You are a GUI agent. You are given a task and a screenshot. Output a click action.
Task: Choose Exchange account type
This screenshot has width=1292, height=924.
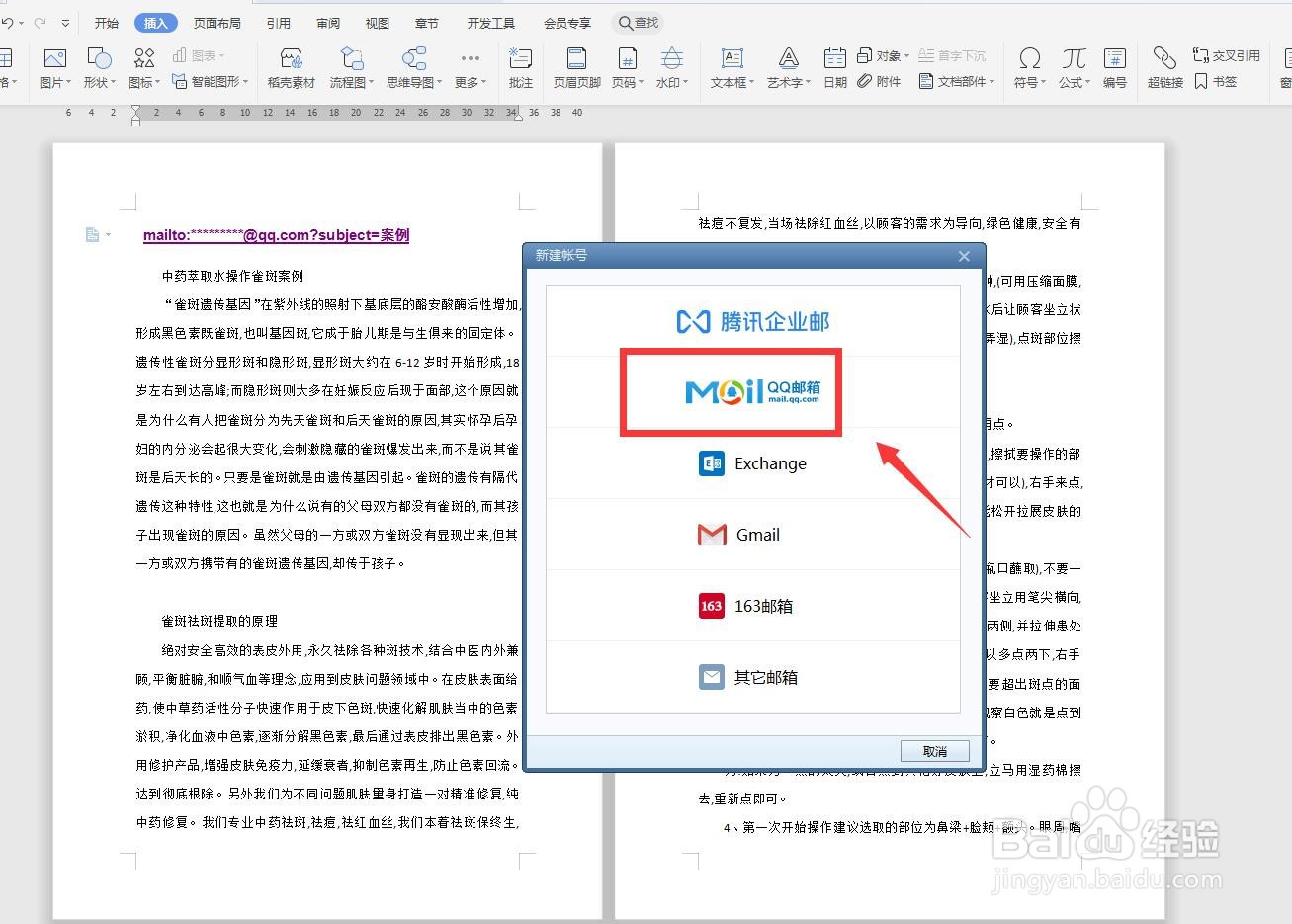(753, 463)
